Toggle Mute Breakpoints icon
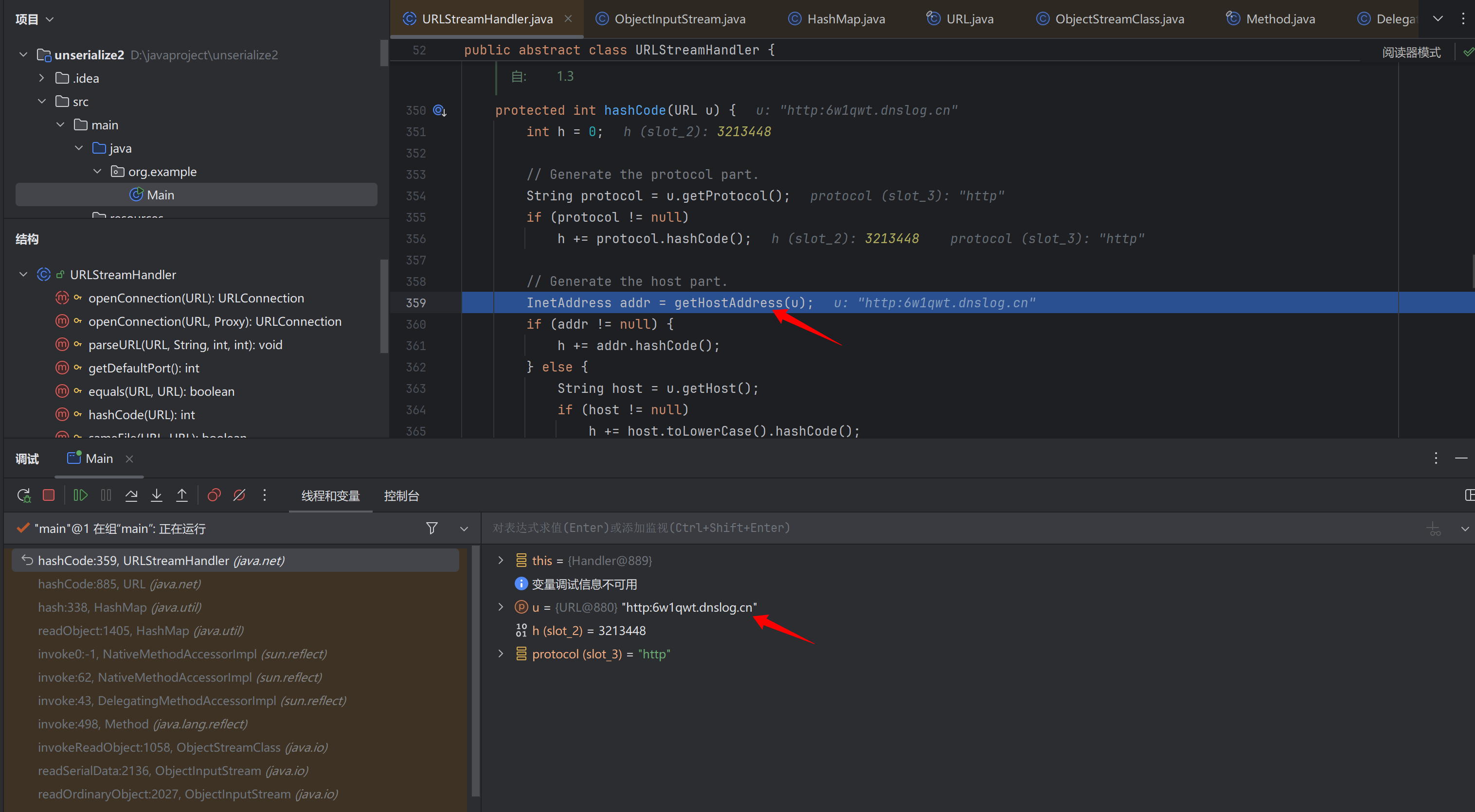The image size is (1475, 812). point(239,495)
